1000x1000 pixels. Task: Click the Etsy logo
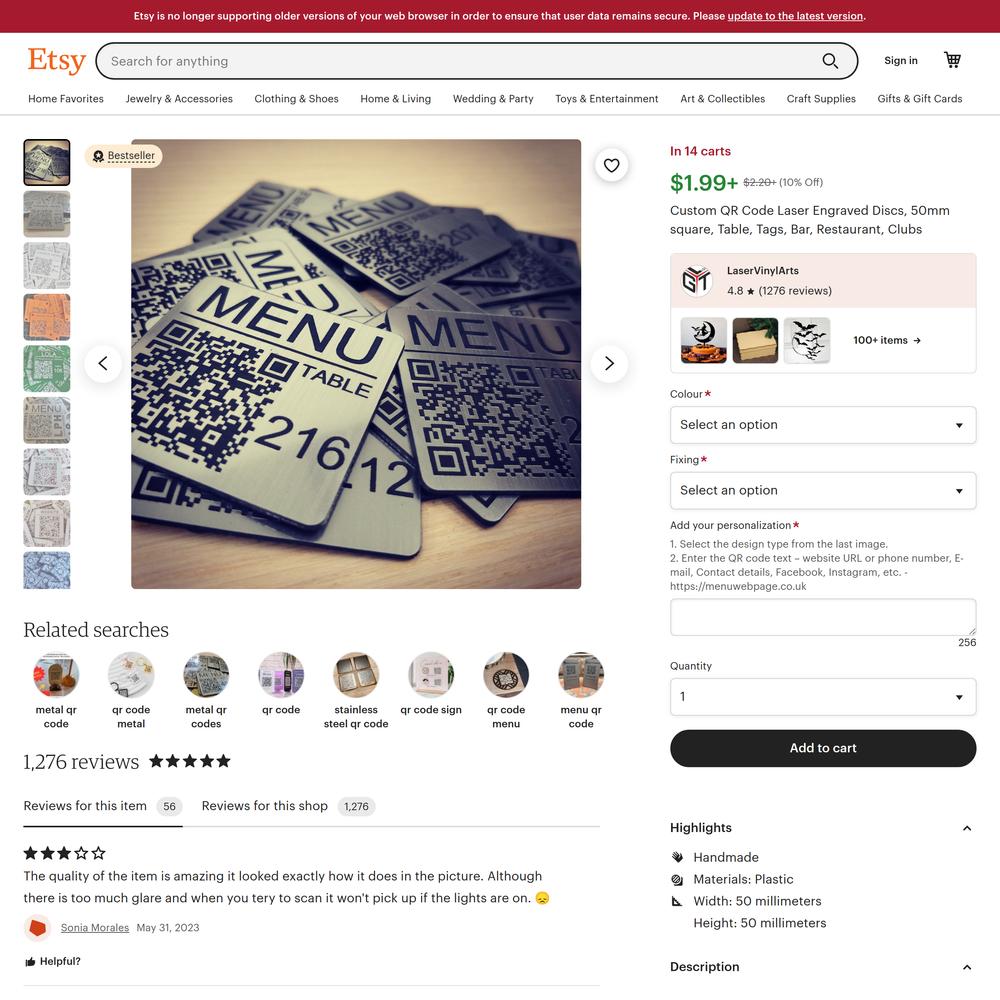56,61
